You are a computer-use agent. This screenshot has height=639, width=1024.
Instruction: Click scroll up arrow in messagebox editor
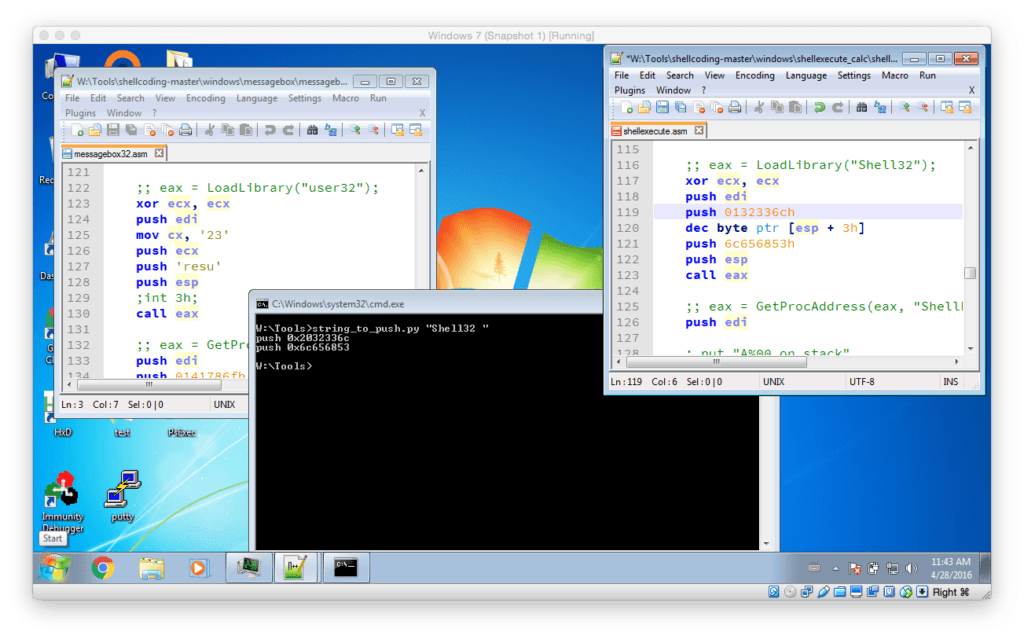421,171
